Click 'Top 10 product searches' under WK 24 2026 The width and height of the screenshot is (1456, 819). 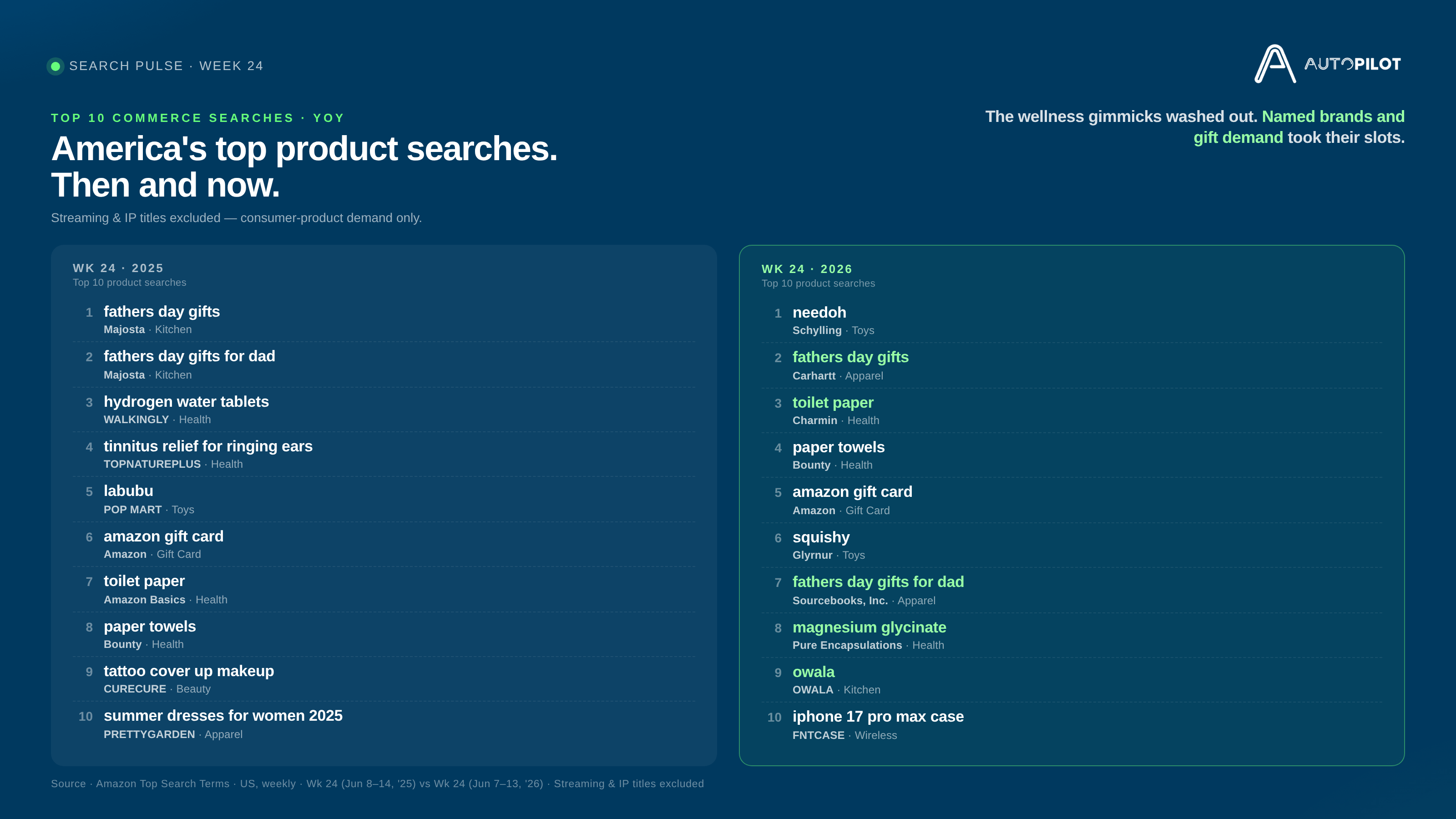coord(818,283)
